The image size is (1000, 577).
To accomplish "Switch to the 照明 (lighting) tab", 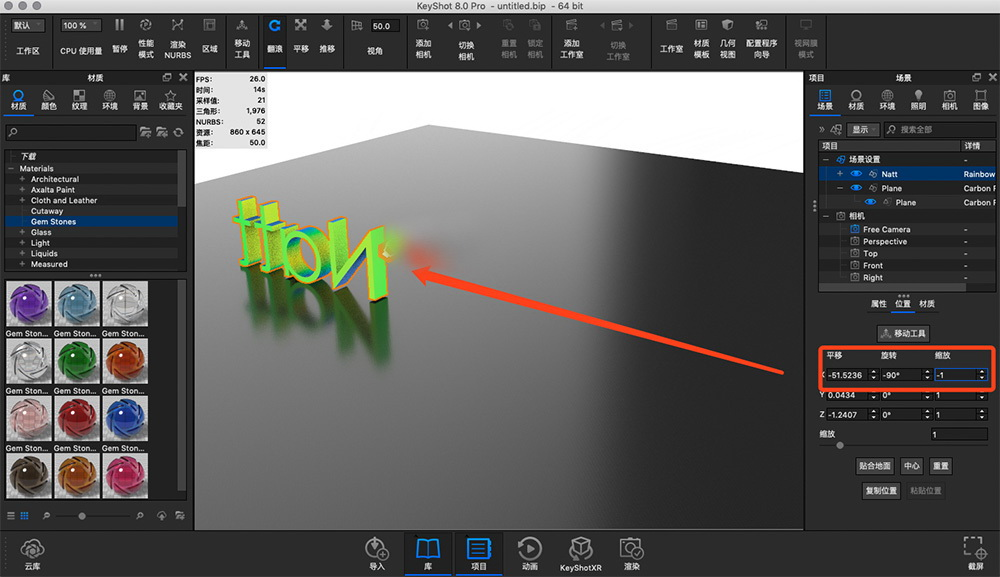I will pos(918,99).
